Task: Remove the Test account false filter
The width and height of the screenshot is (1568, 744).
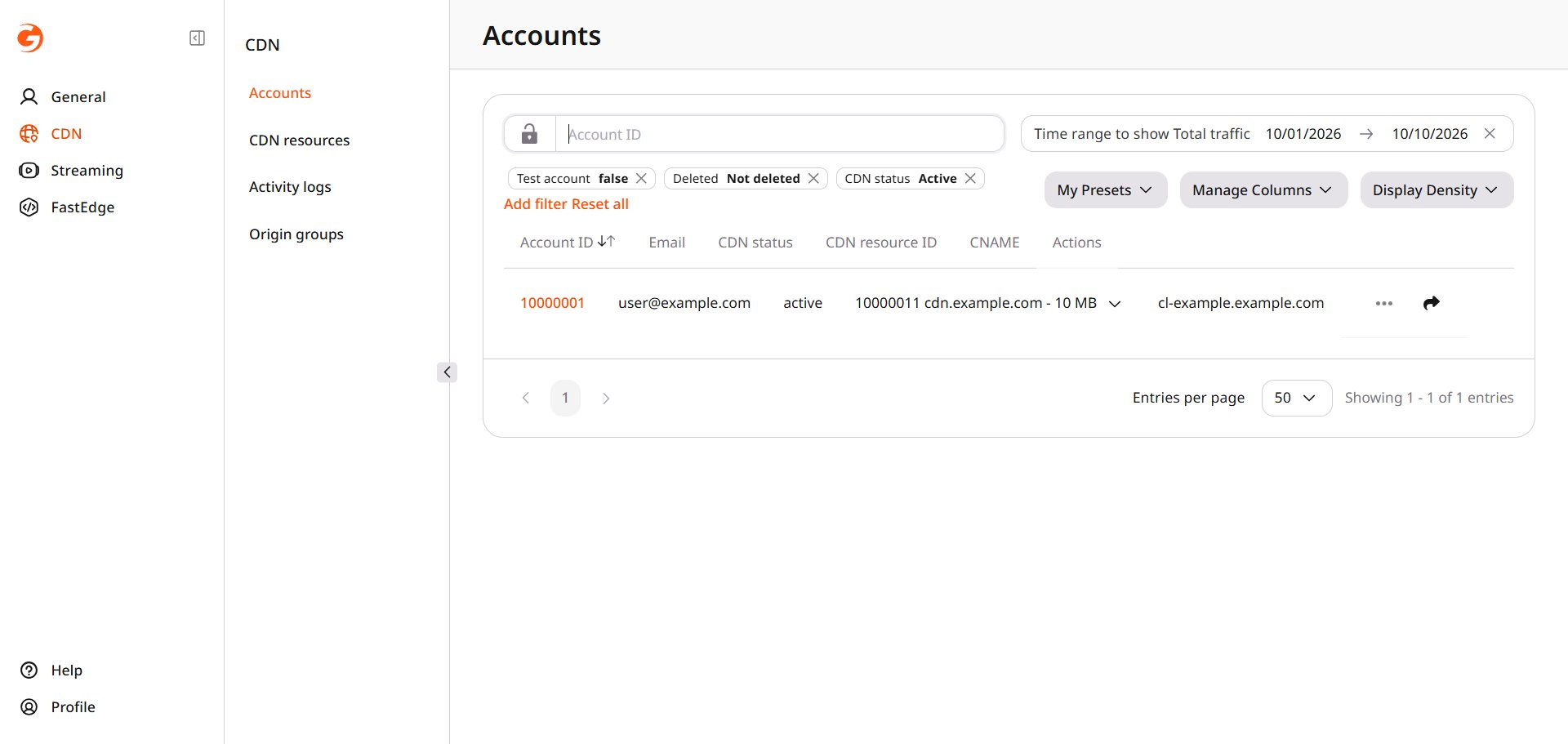Action: click(x=642, y=179)
